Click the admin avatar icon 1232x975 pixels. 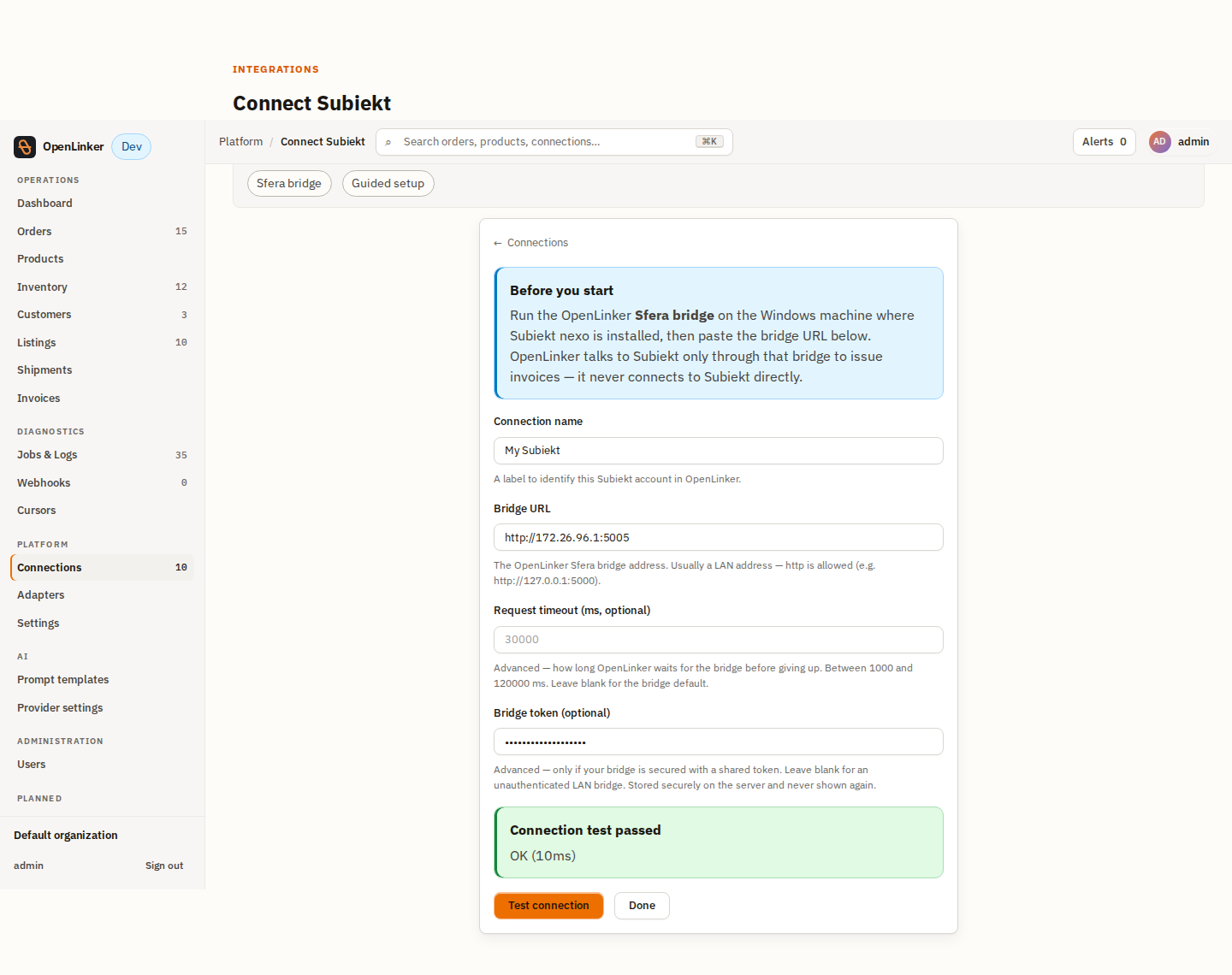click(1159, 142)
